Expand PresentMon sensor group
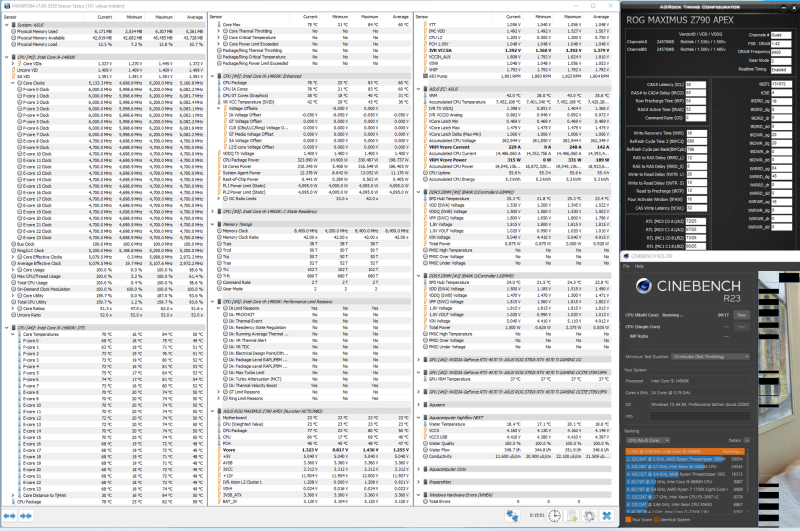 click(419, 482)
